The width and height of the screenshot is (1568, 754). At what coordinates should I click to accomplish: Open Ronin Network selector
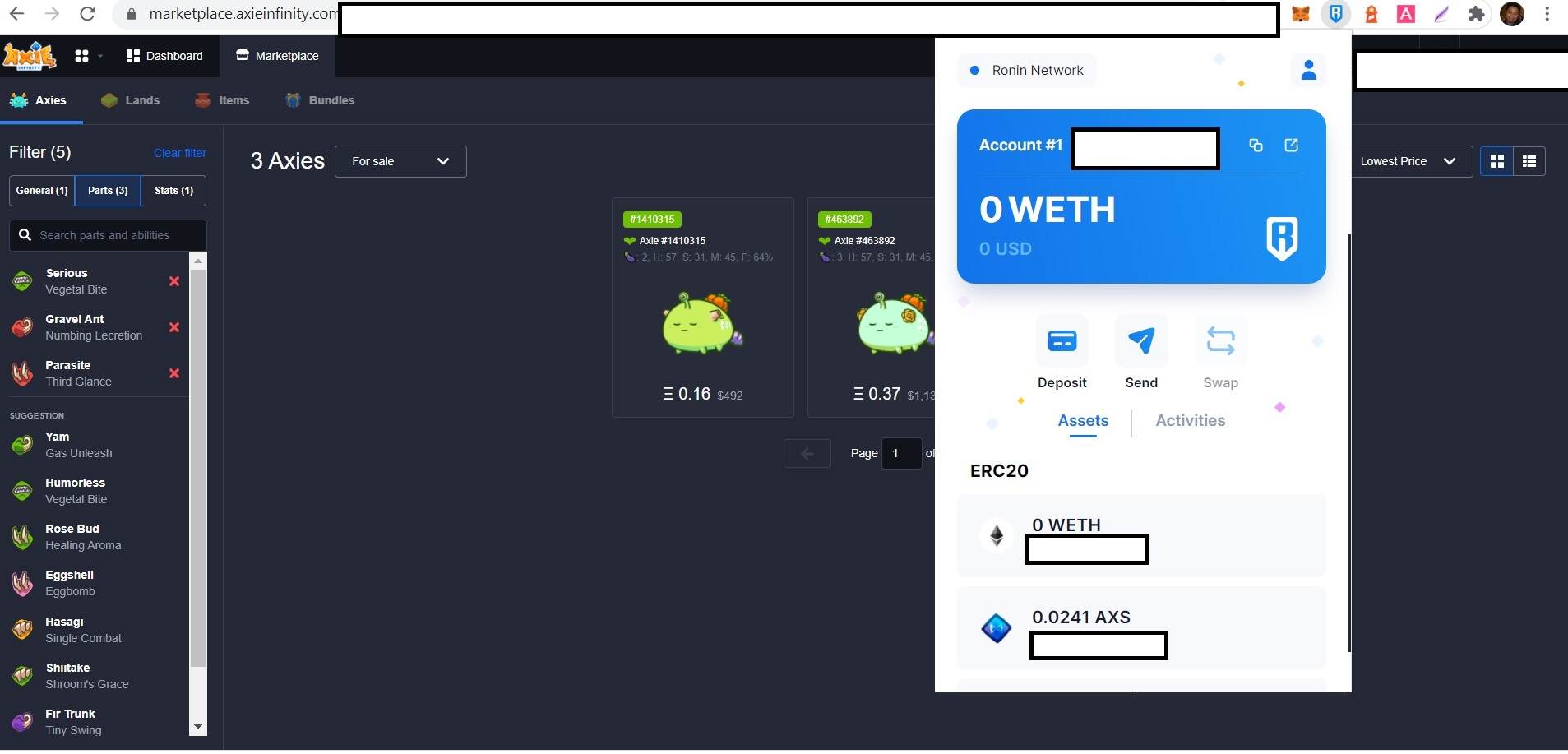1027,70
